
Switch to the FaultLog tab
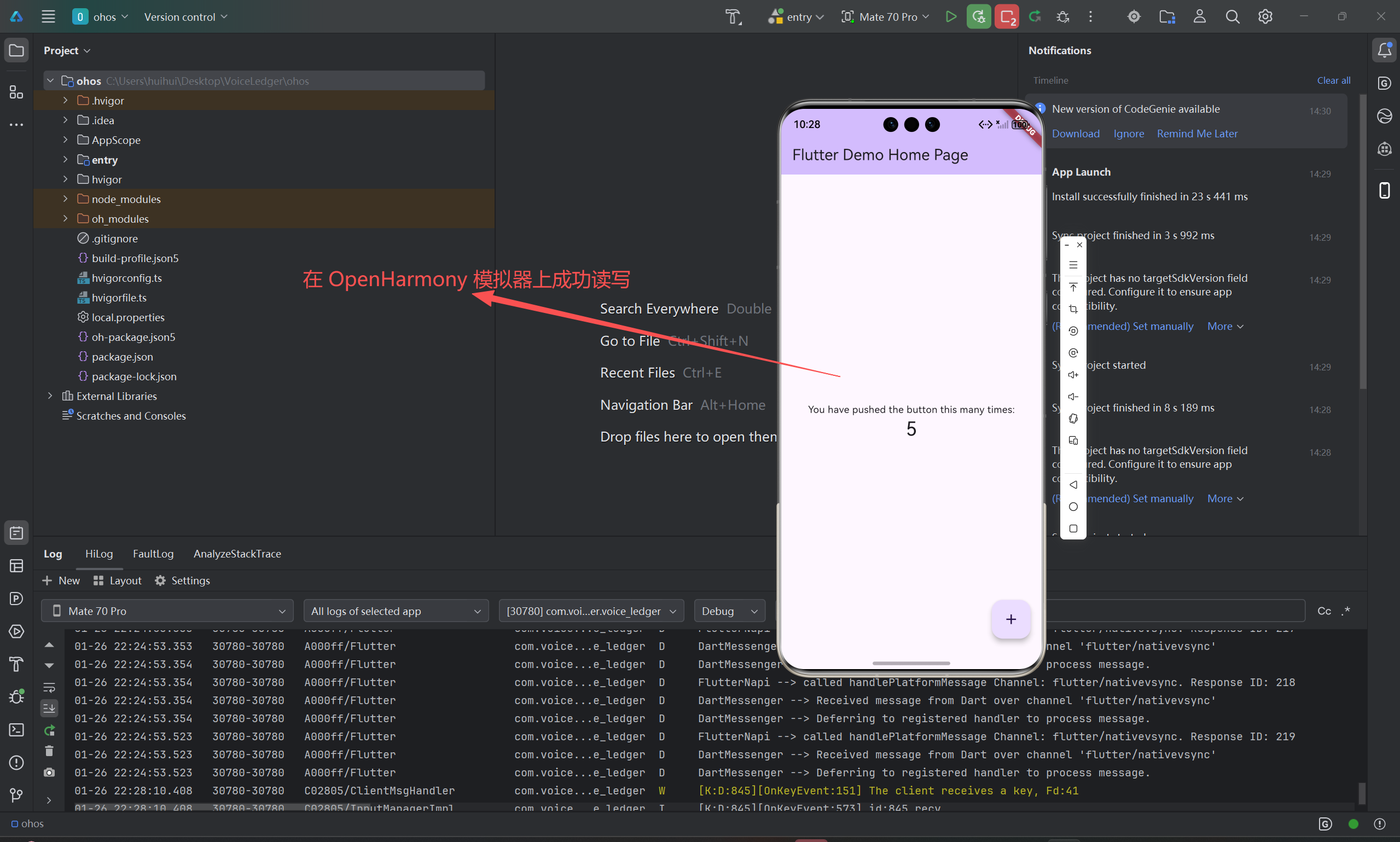coord(153,554)
